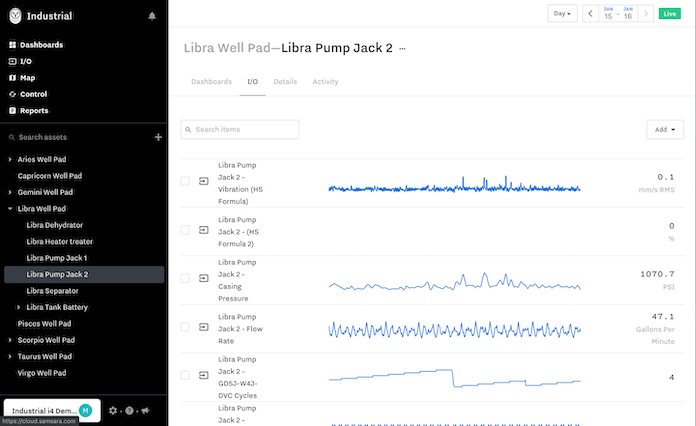Image resolution: width=696 pixels, height=426 pixels.
Task: Check the Flow Rate row checkbox
Action: tap(185, 327)
